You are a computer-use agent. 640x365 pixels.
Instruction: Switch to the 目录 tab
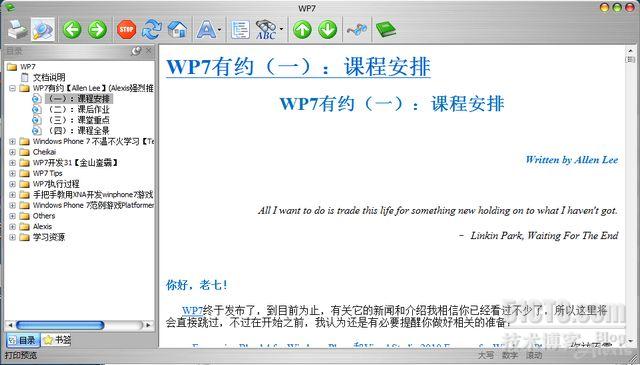(23, 340)
